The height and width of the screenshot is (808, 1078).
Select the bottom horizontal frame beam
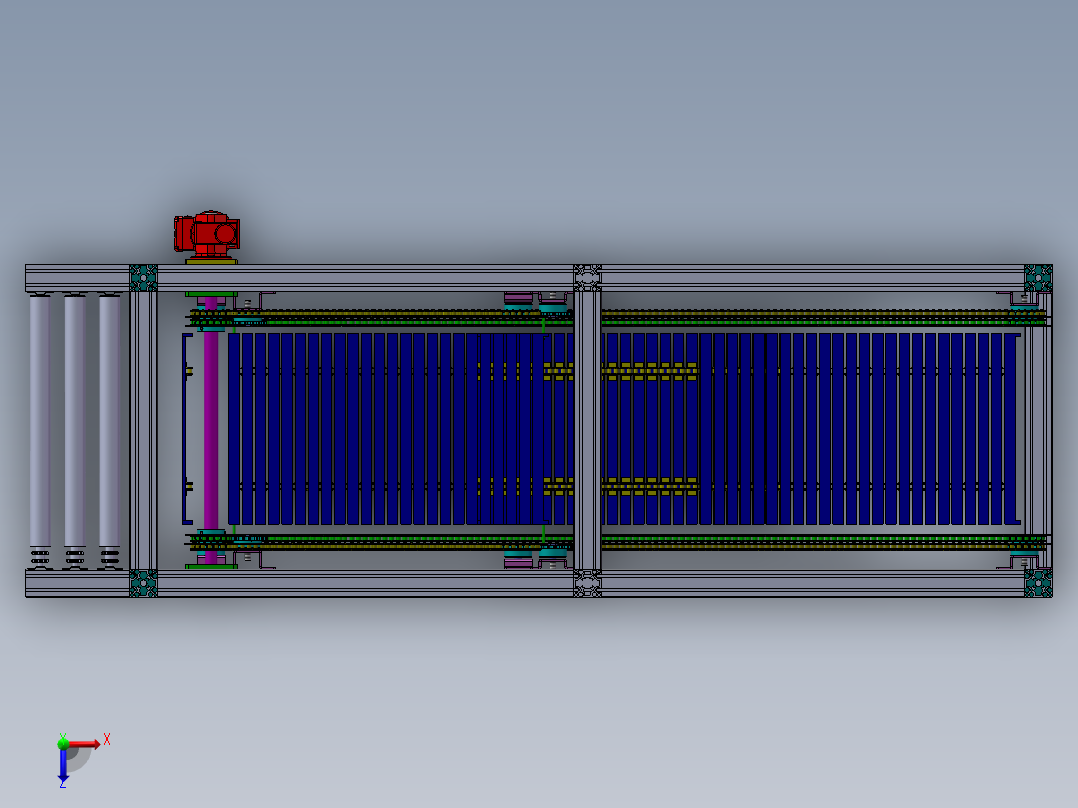pyautogui.click(x=538, y=583)
